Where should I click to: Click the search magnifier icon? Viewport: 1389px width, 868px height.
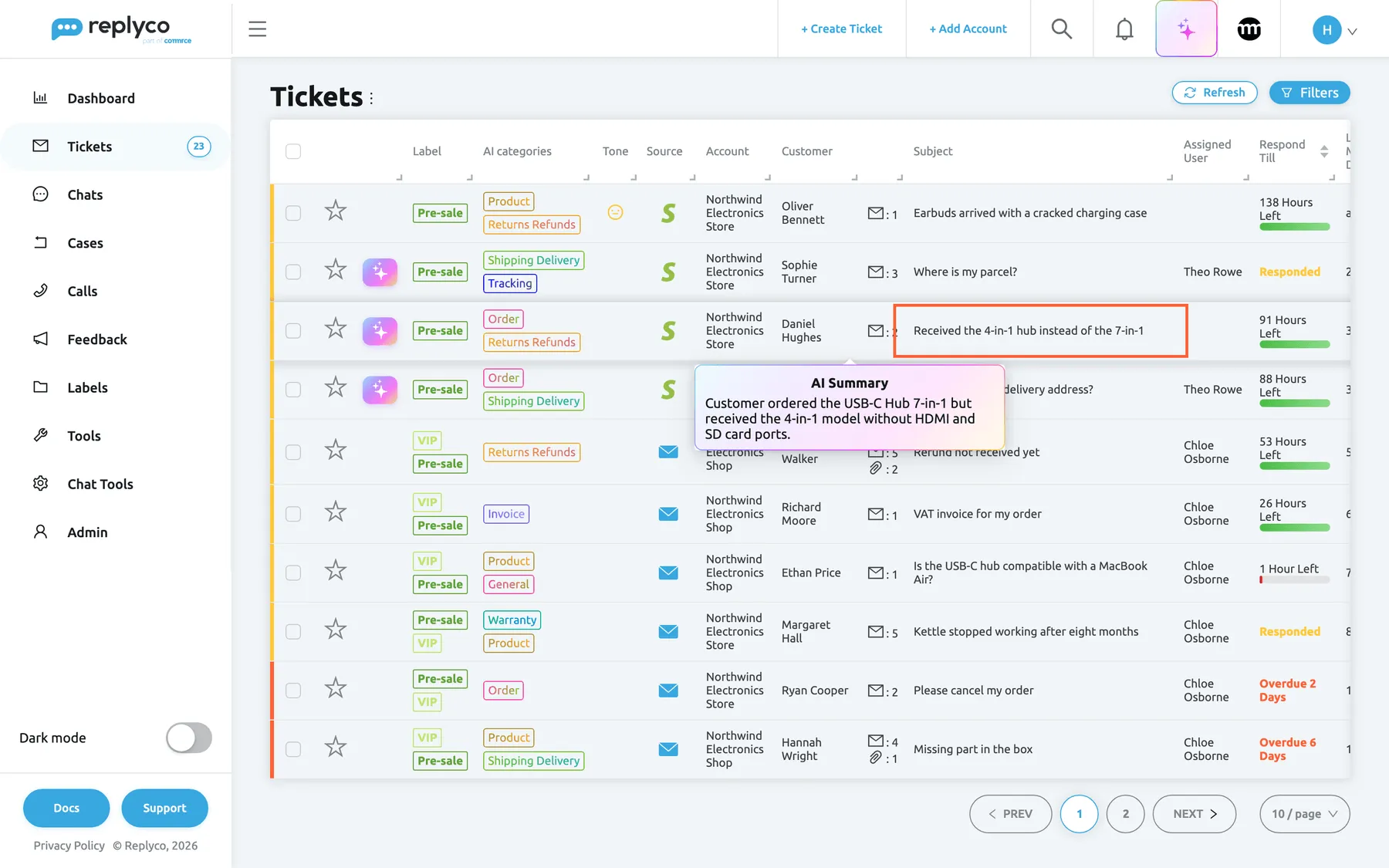[1062, 29]
